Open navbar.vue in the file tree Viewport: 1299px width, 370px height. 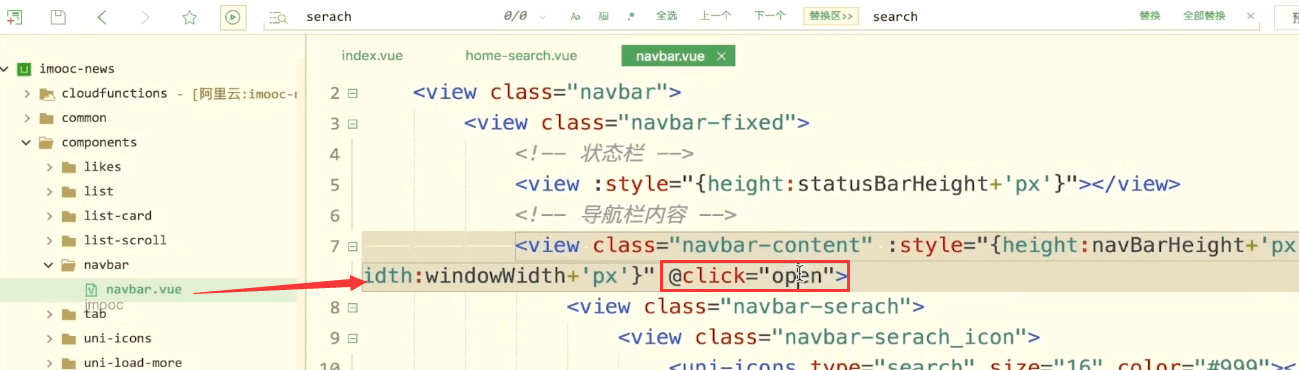click(144, 290)
